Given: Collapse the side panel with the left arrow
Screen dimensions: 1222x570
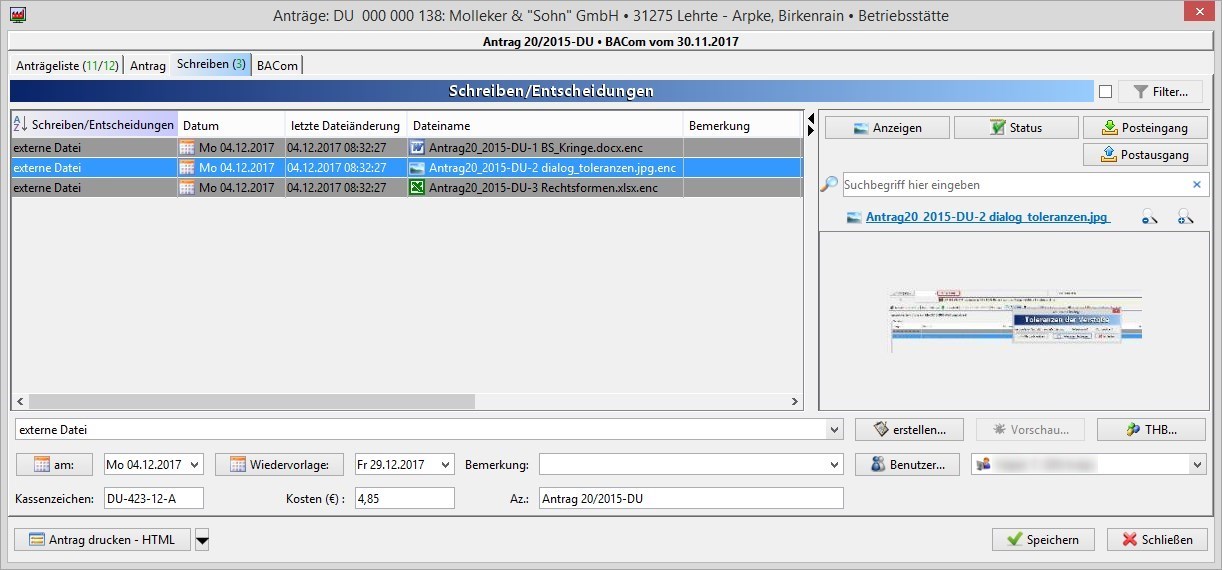Looking at the screenshot, I should 811,119.
